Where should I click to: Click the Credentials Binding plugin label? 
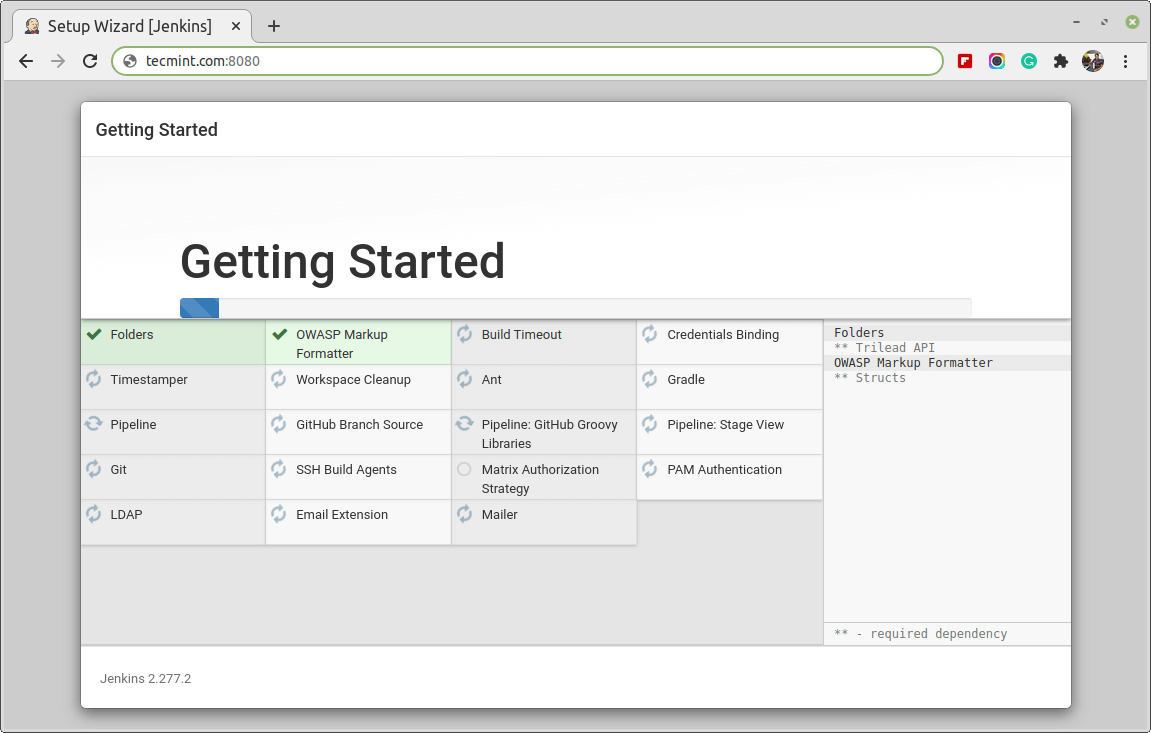[x=723, y=335]
